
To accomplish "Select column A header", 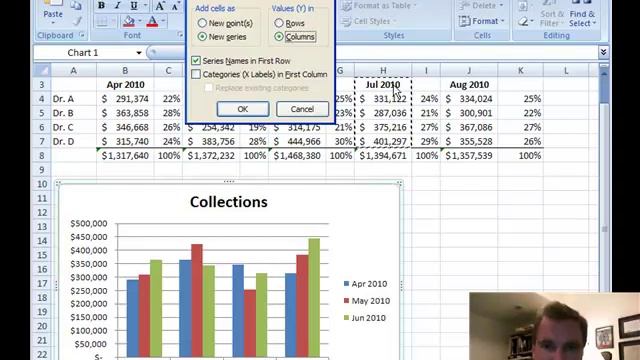I will click(x=73, y=71).
